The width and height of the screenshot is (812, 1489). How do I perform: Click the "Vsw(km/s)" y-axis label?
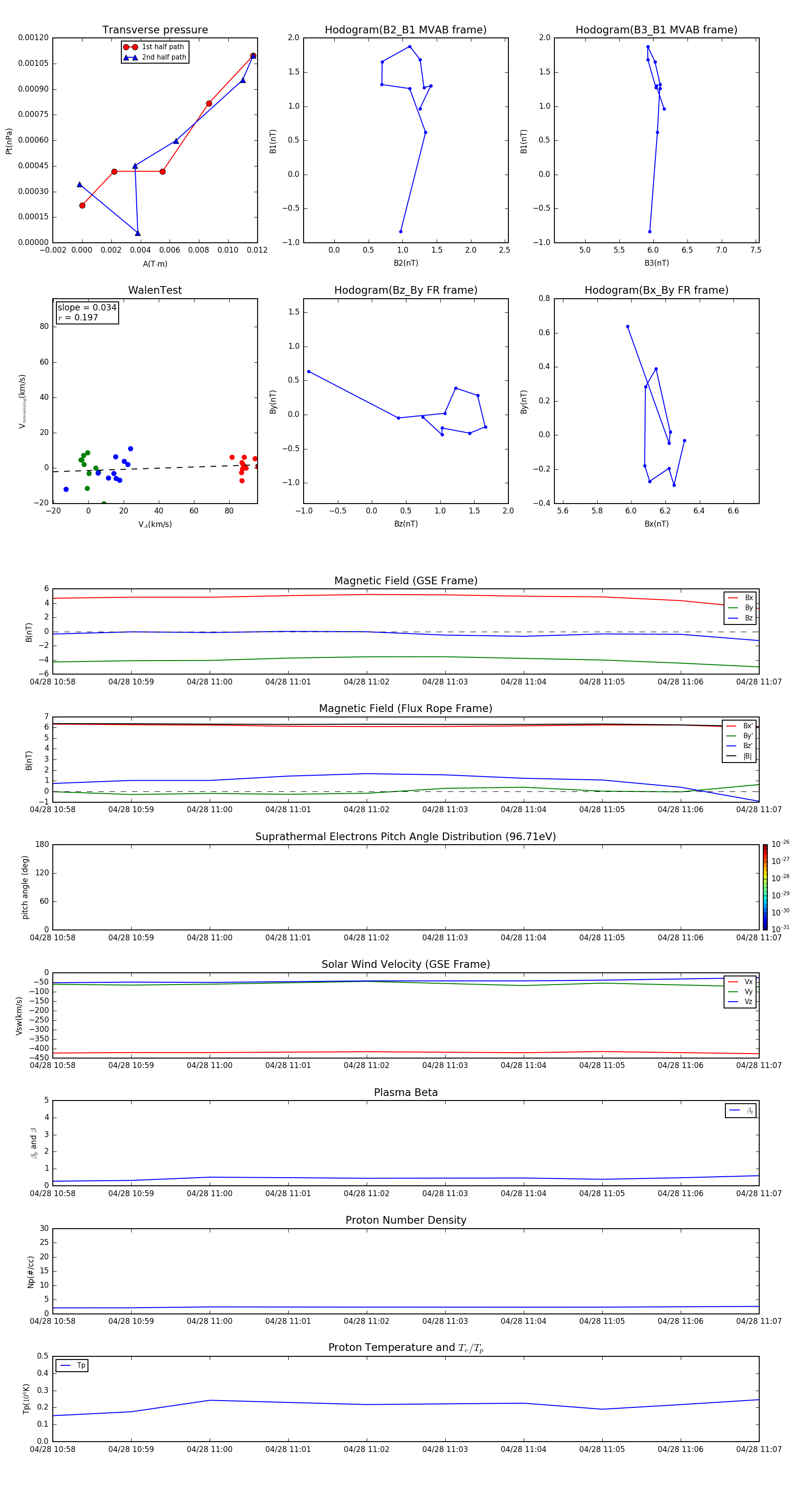point(18,1016)
